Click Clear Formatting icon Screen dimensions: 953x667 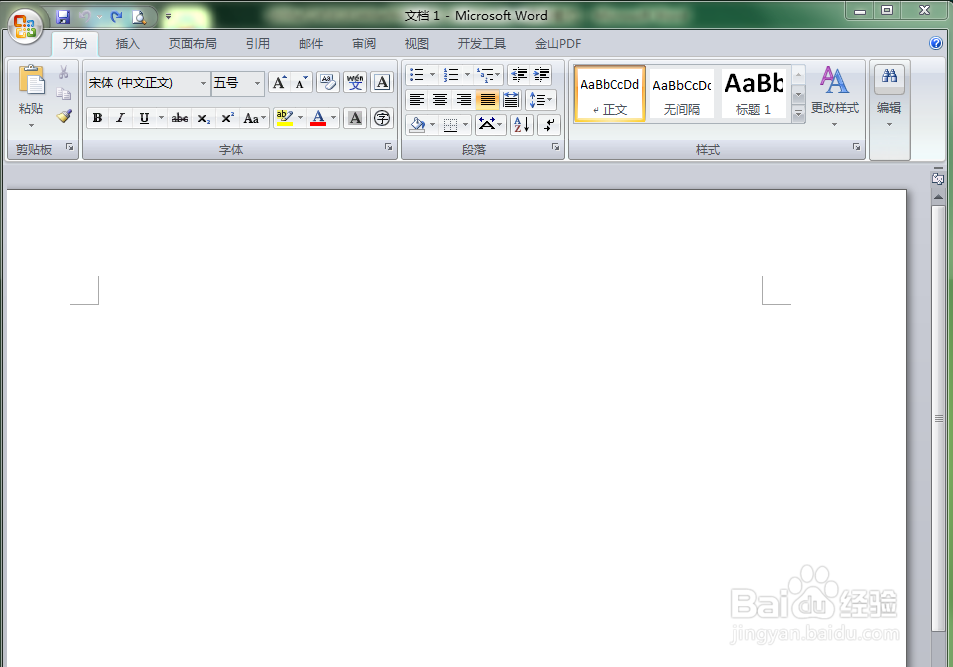[328, 83]
